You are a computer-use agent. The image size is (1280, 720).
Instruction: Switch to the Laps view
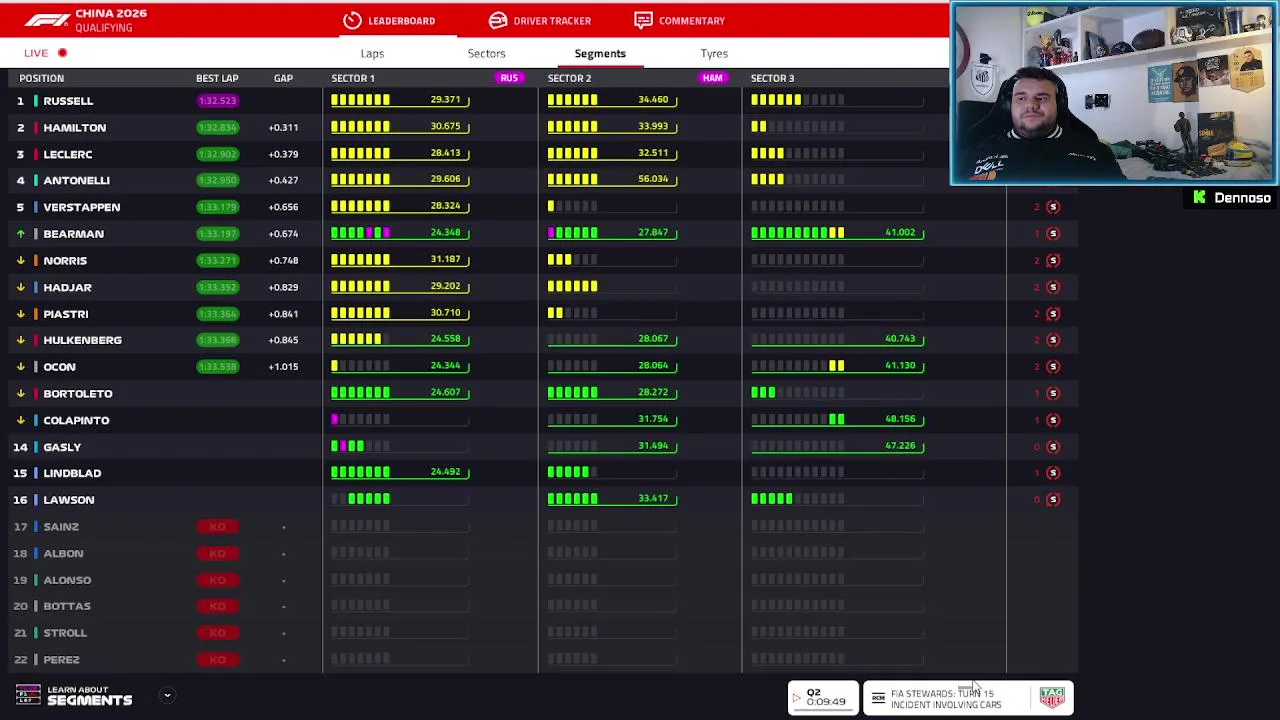pyautogui.click(x=372, y=53)
